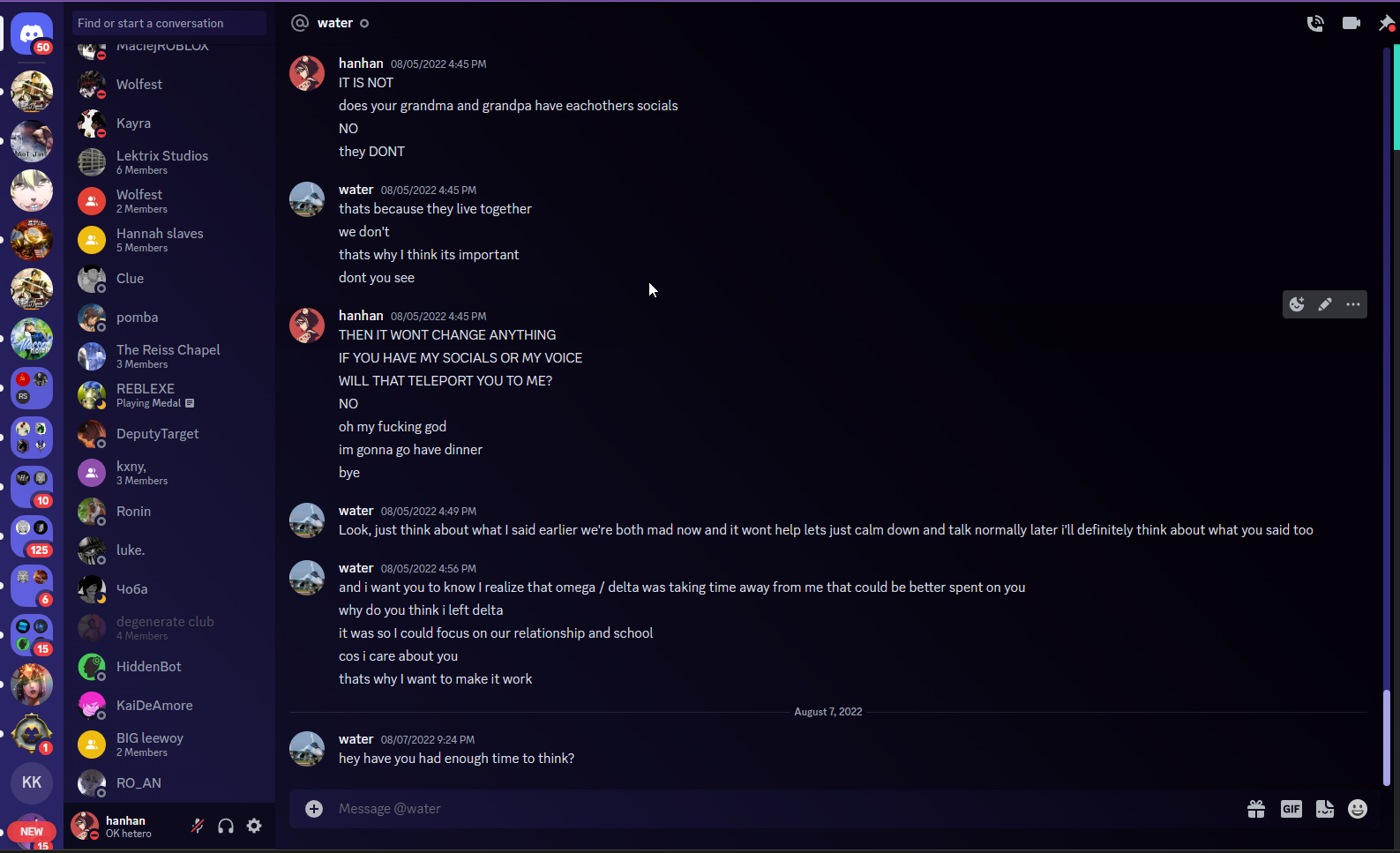Open more options for hovered message
The image size is (1400, 853).
coord(1353,304)
